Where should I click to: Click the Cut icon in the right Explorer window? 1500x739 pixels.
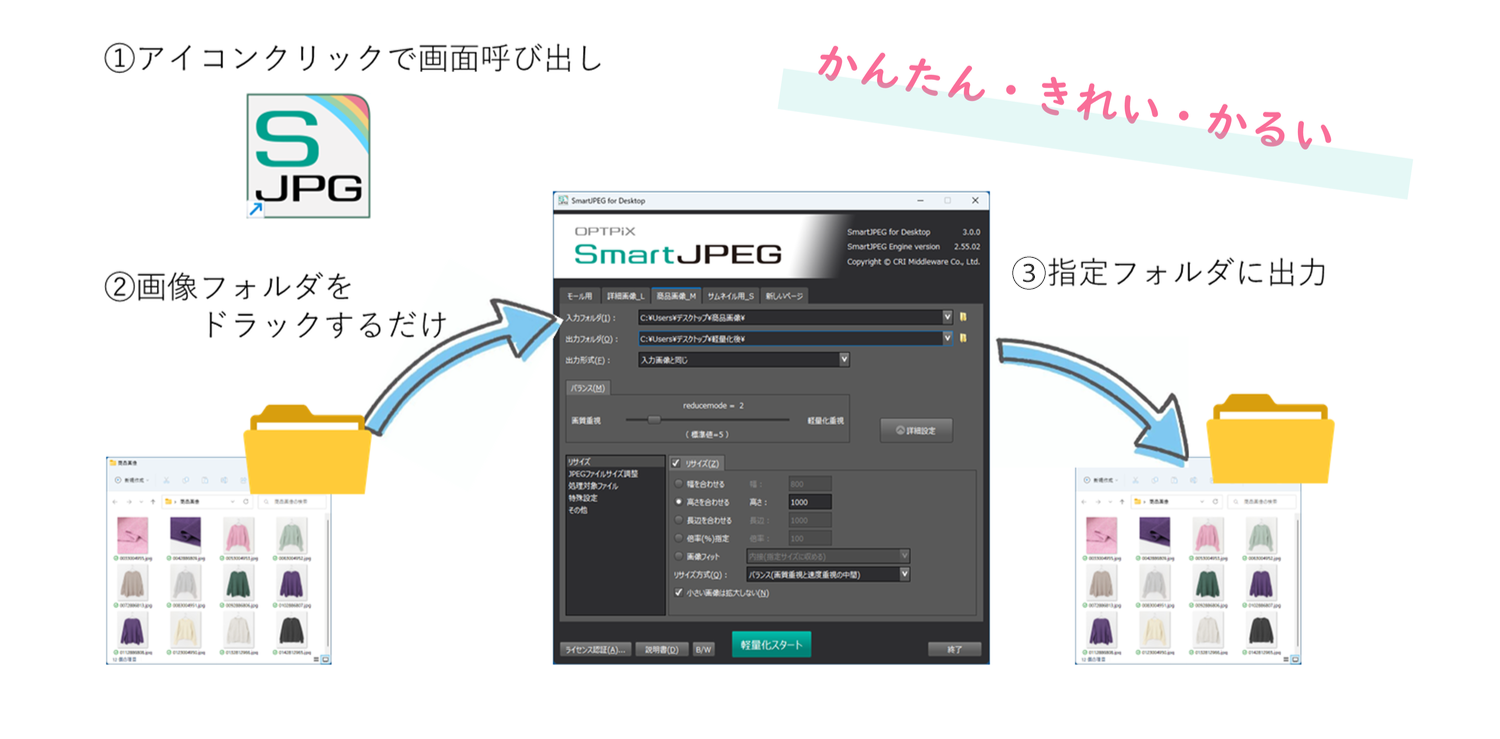point(1135,480)
